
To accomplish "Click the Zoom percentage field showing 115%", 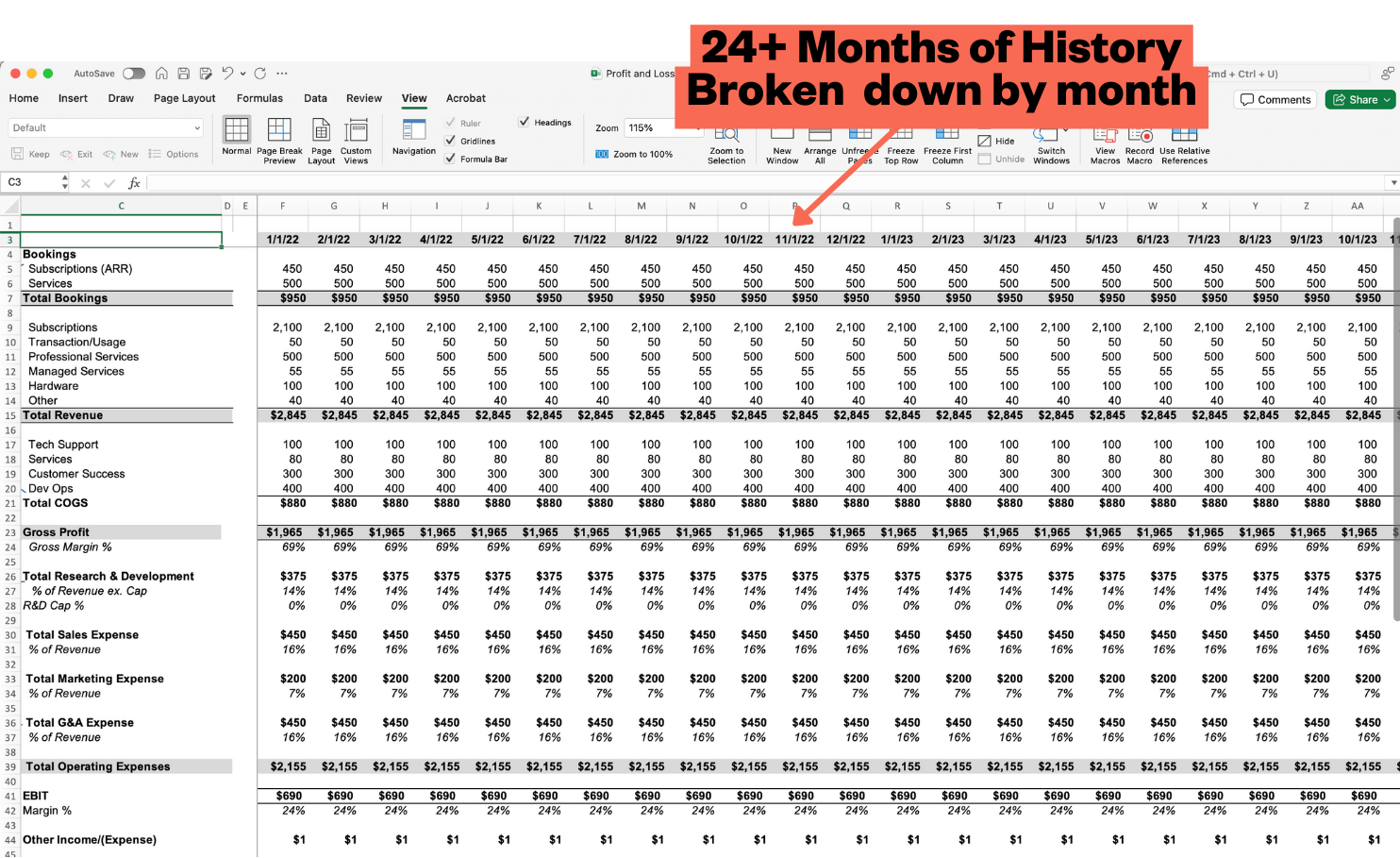I will click(x=663, y=127).
